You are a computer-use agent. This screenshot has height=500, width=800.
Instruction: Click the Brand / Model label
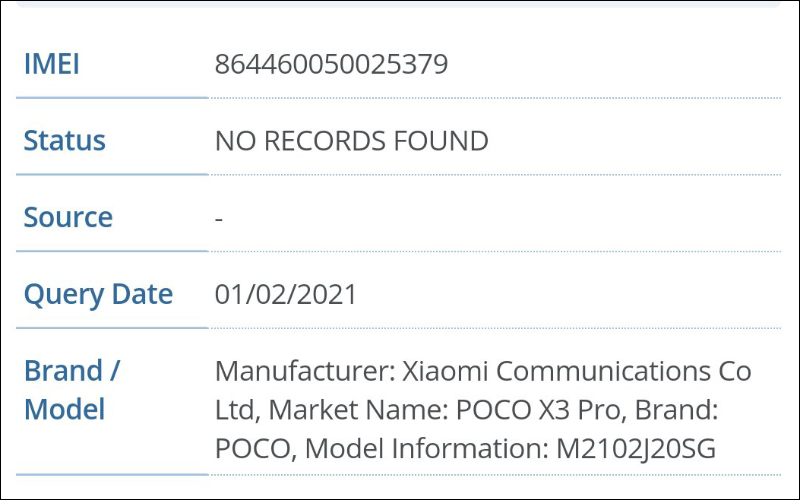71,390
